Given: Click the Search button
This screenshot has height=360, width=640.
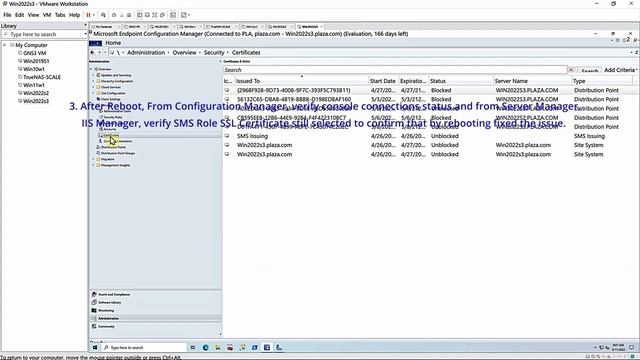Looking at the screenshot, I should tap(589, 70).
